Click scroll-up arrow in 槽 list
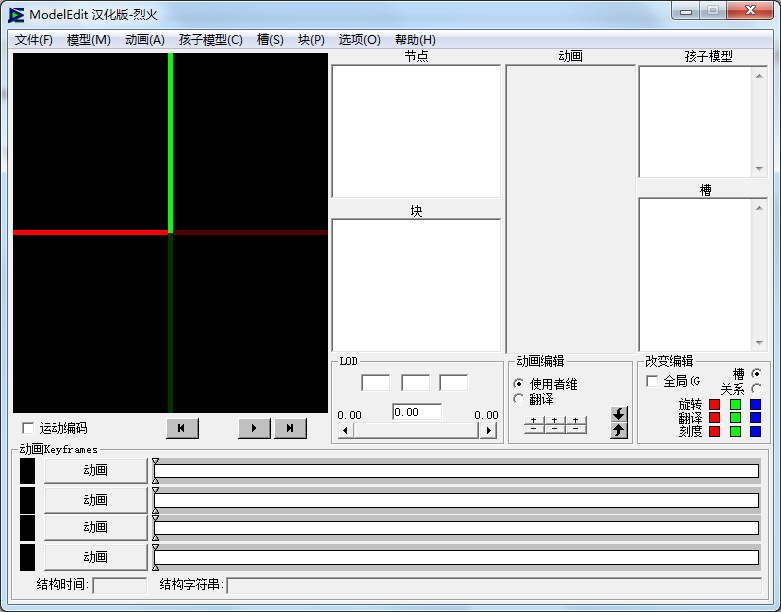Viewport: 781px width, 612px height. (x=759, y=208)
